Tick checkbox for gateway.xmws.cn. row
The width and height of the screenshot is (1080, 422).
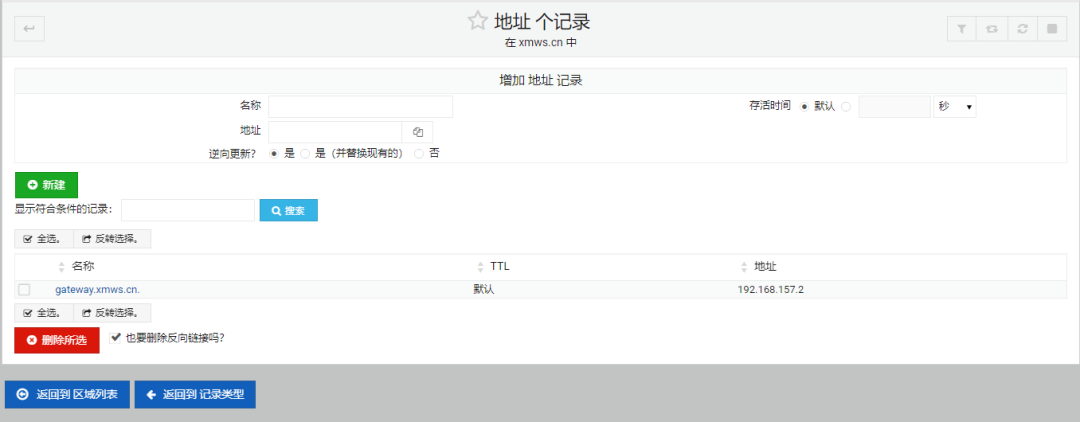[x=24, y=290]
